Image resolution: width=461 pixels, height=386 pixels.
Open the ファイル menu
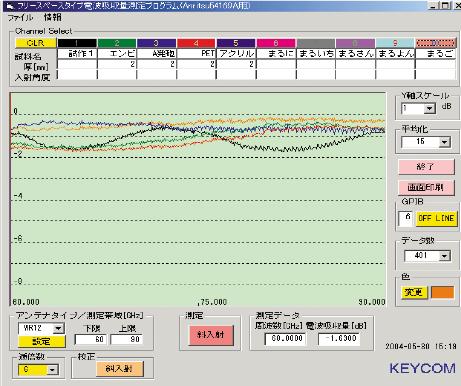point(21,17)
